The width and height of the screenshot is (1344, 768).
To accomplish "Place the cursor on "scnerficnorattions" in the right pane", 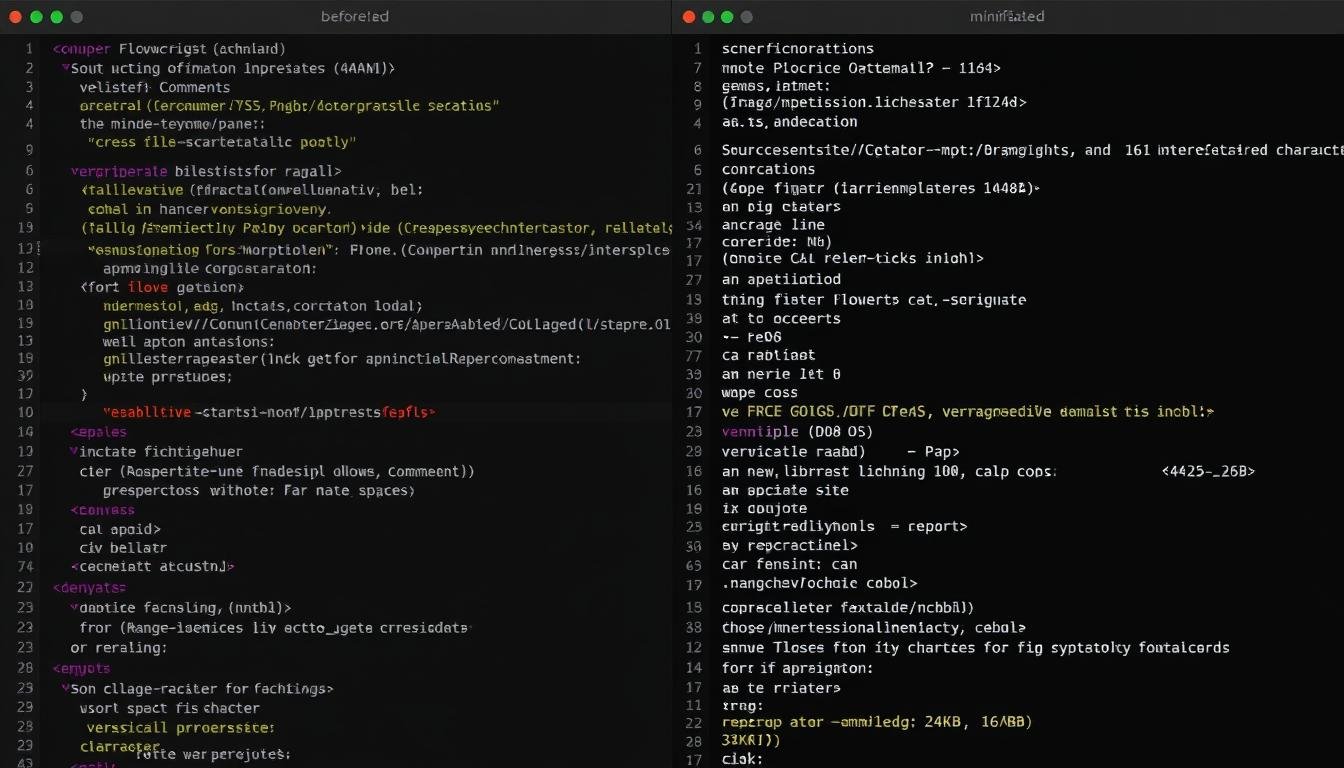I will coord(797,48).
